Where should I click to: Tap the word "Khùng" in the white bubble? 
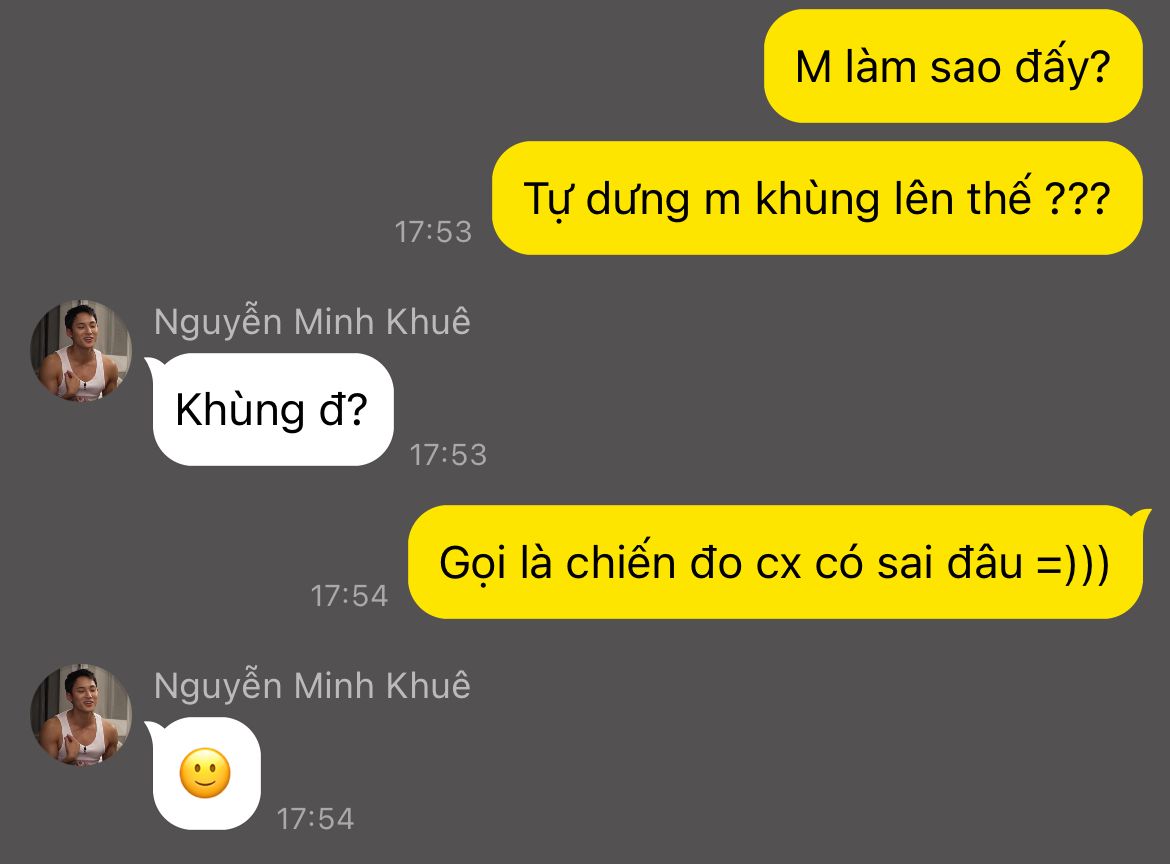click(x=240, y=410)
